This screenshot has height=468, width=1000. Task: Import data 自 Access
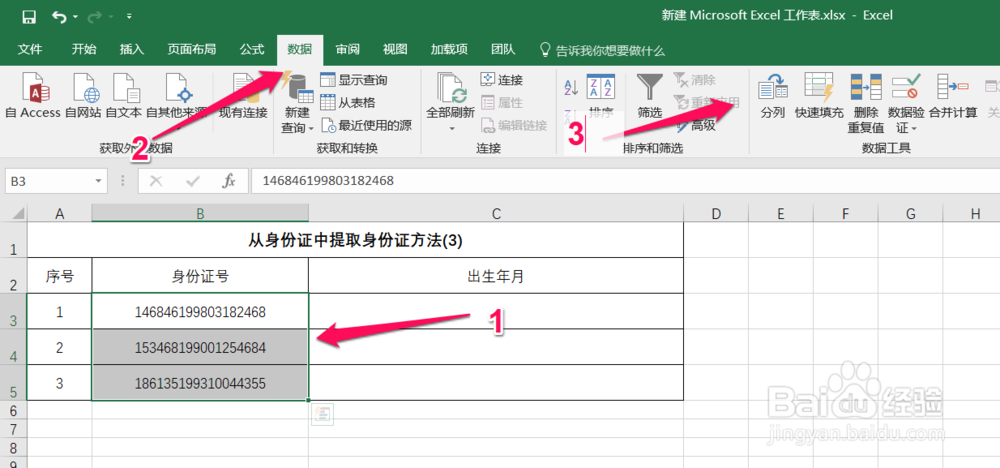point(32,97)
